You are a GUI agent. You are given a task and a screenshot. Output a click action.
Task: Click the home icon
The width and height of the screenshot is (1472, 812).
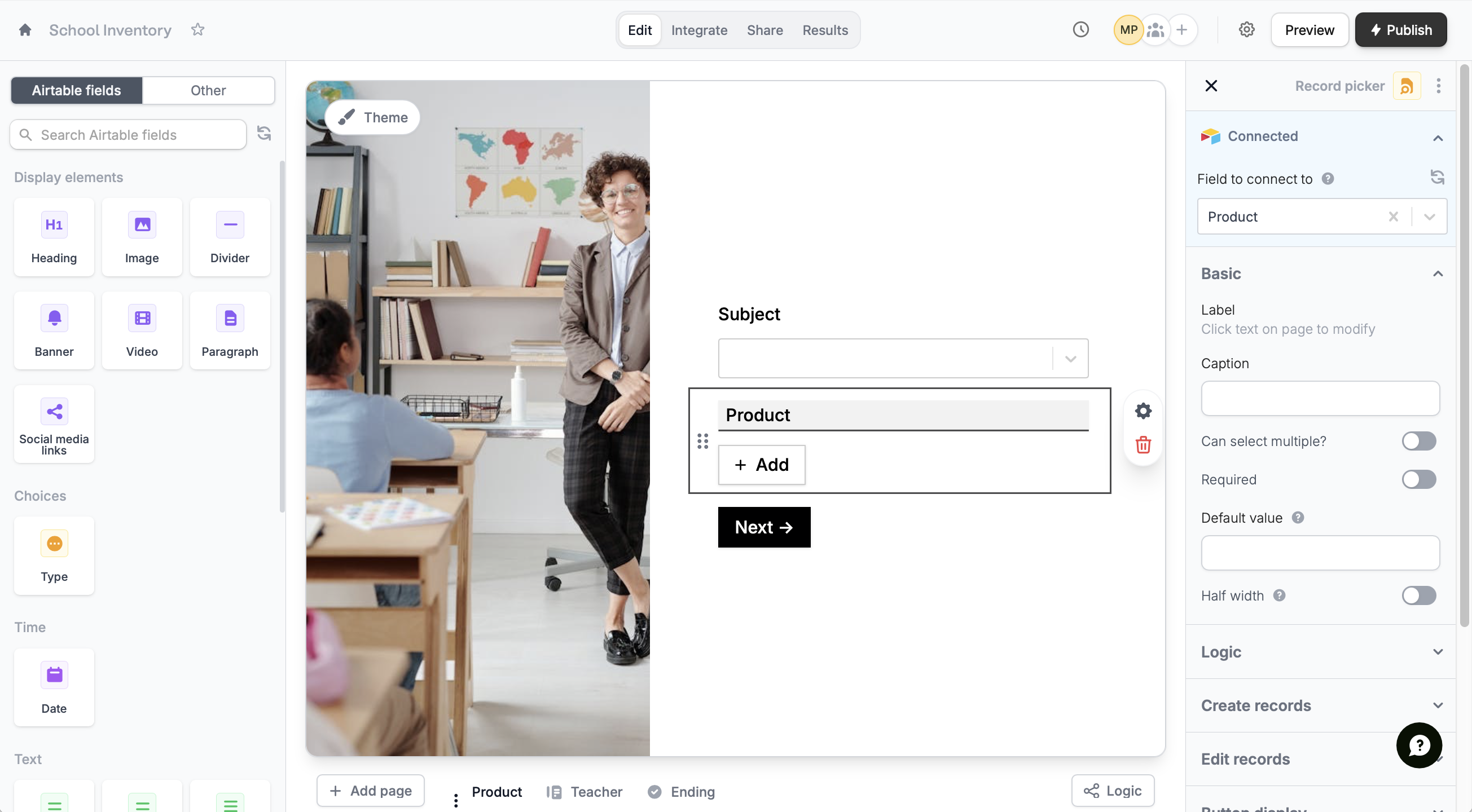(25, 30)
